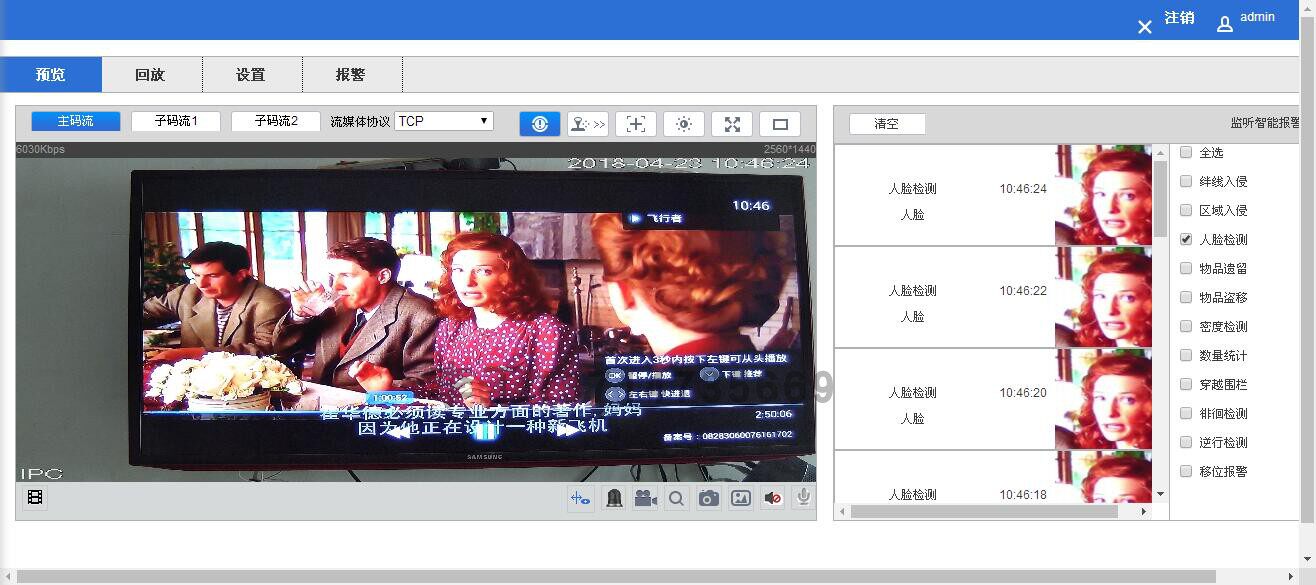This screenshot has width=1316, height=585.
Task: Select 子码流2 sub stream button
Action: pyautogui.click(x=276, y=121)
